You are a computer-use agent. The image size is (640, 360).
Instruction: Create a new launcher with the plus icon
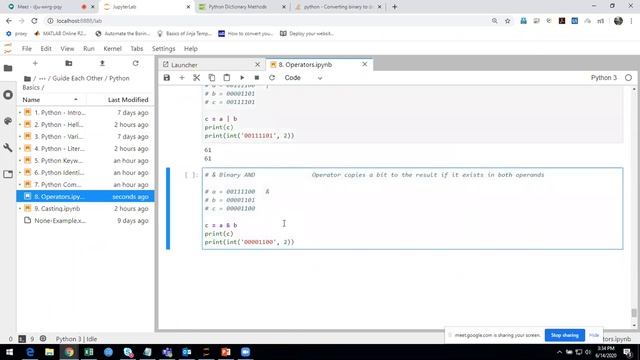(35, 63)
